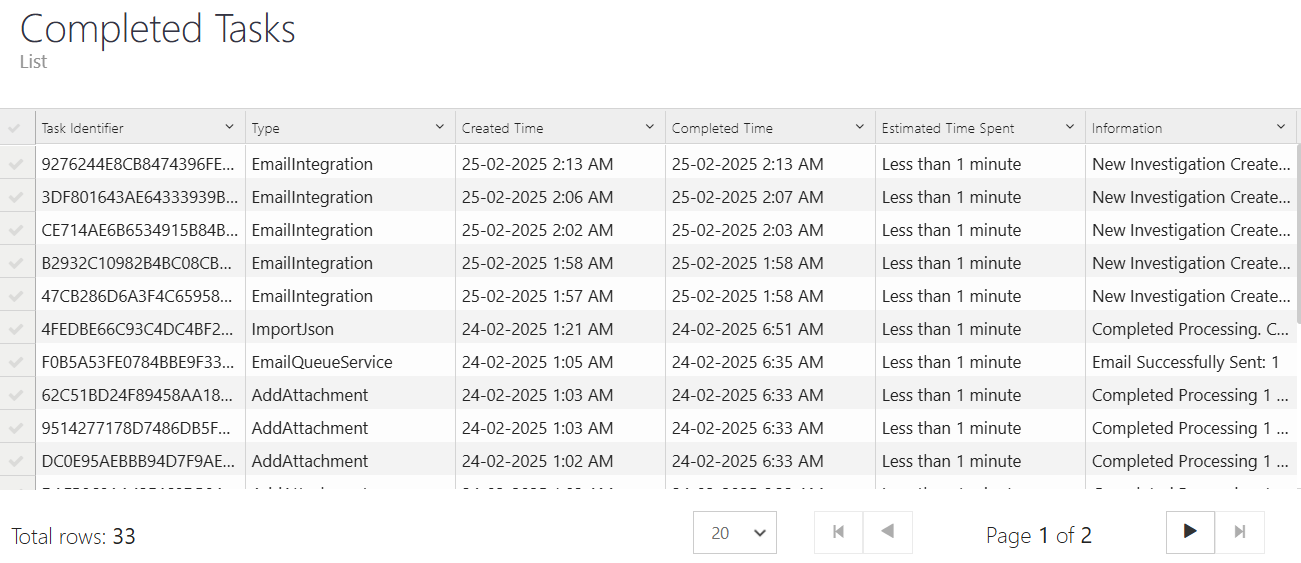Jump to last page button
Image resolution: width=1301 pixels, height=563 pixels.
[x=1240, y=532]
